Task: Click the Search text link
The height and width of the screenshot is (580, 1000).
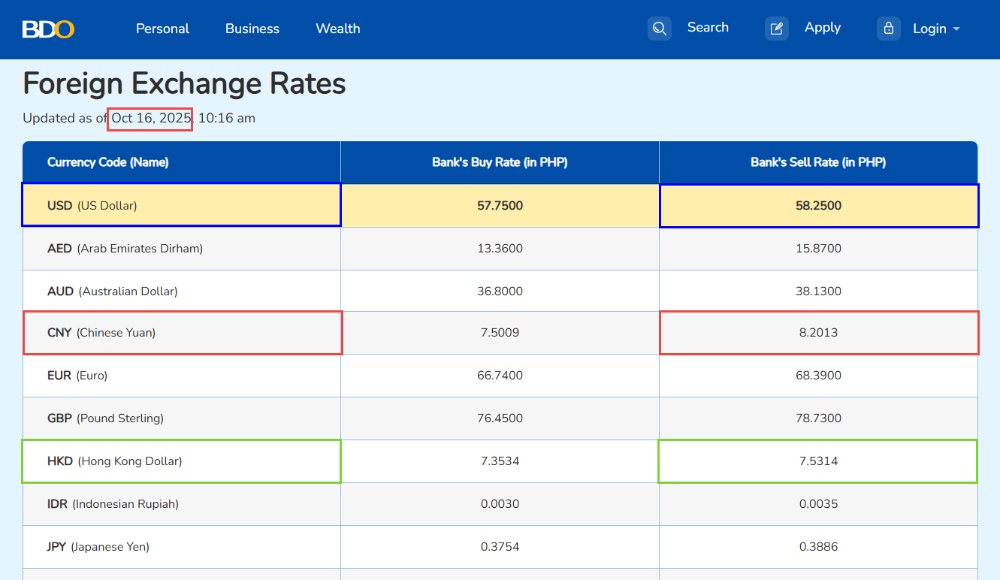Action: 708,28
